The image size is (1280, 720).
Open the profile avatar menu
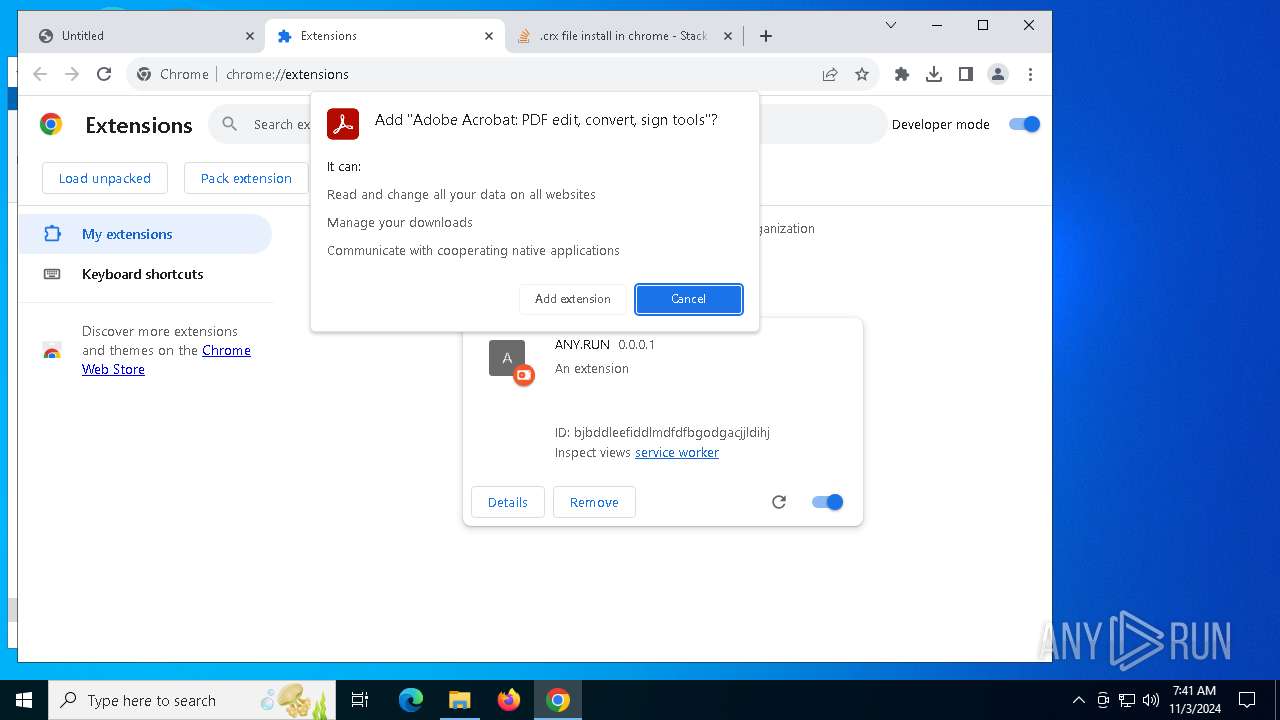(998, 74)
